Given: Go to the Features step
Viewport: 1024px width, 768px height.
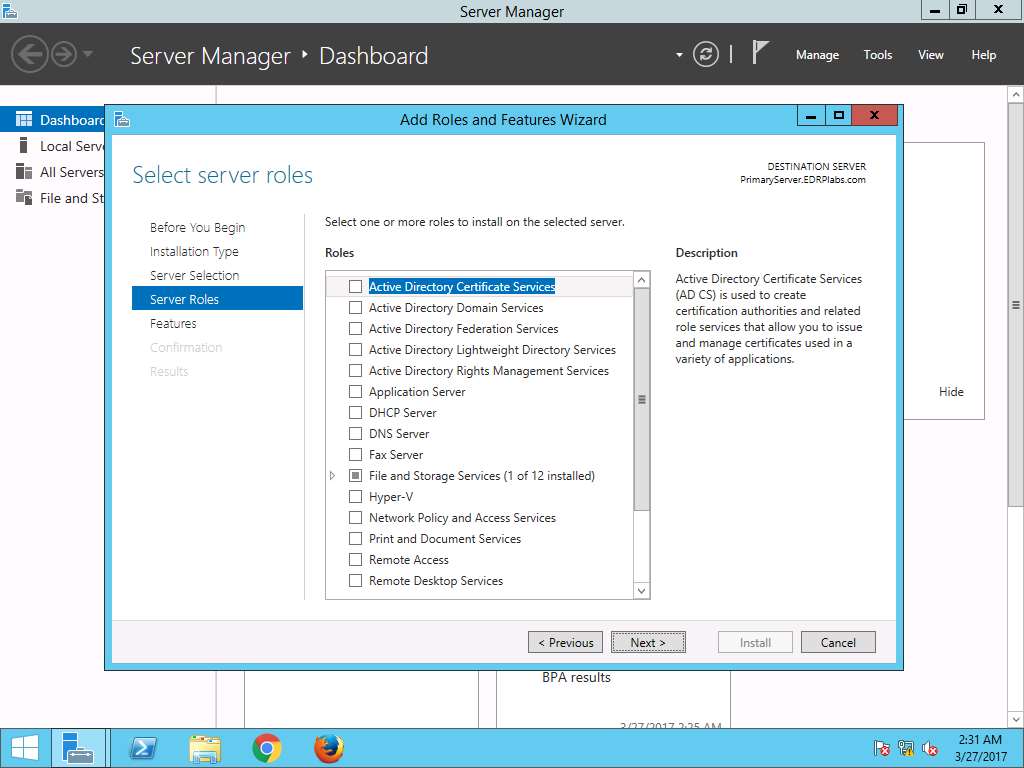Looking at the screenshot, I should coord(173,323).
